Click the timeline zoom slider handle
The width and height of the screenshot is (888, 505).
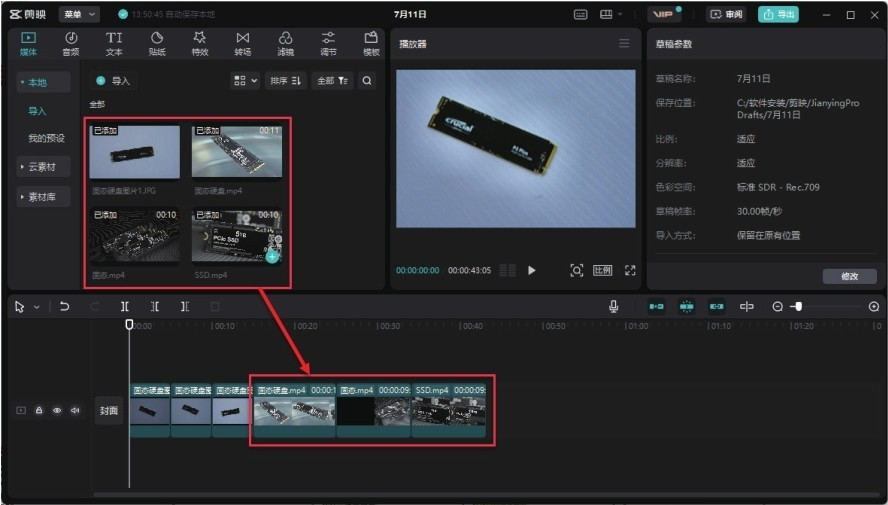coord(798,307)
